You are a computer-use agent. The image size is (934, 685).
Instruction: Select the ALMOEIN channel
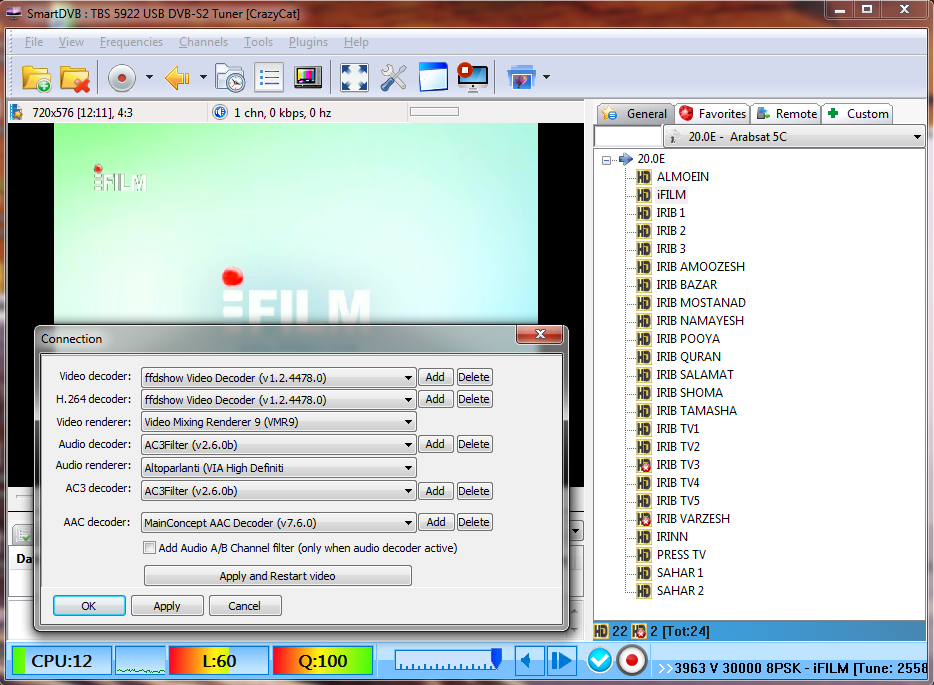683,177
